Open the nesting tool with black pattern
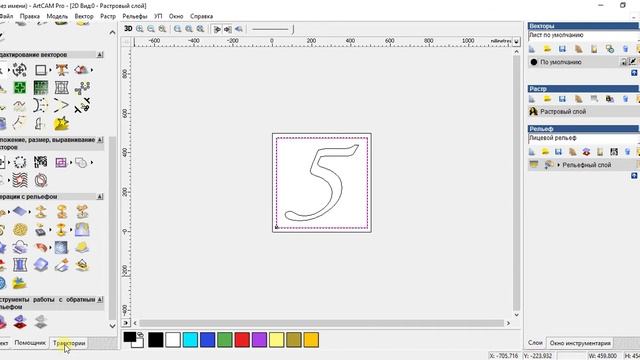640x360 pixels. click(40, 162)
